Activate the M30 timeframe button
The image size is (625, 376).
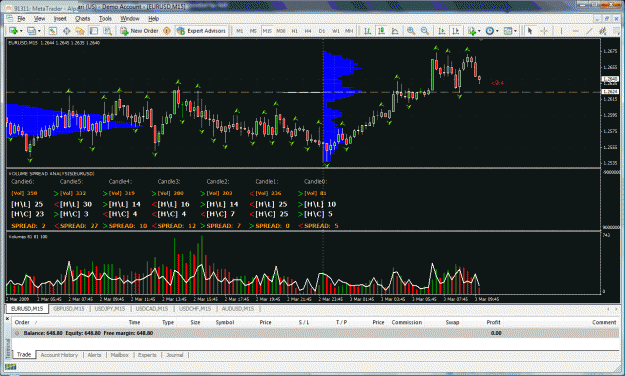tap(281, 31)
